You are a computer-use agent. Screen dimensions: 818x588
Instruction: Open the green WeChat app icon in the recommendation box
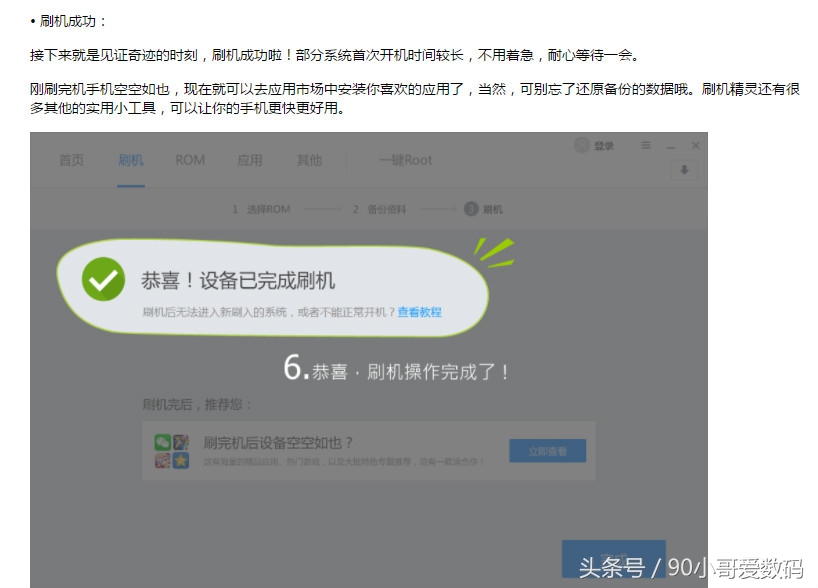click(163, 441)
